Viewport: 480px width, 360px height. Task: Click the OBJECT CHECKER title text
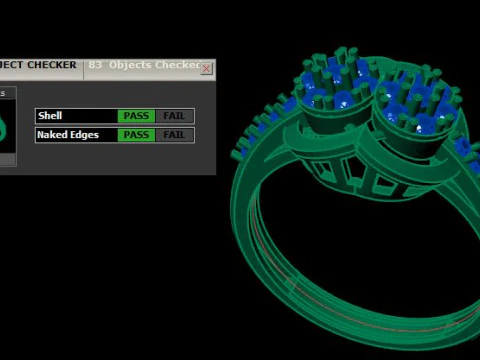coord(38,65)
